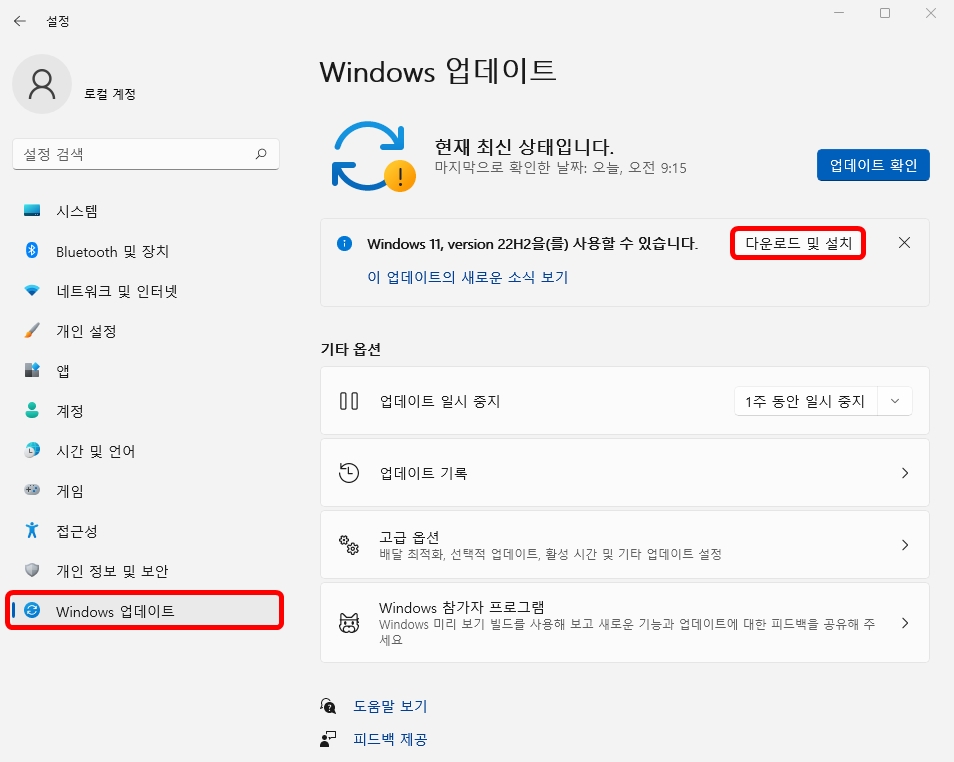Select Windows 업데이트 in the sidebar

point(145,610)
